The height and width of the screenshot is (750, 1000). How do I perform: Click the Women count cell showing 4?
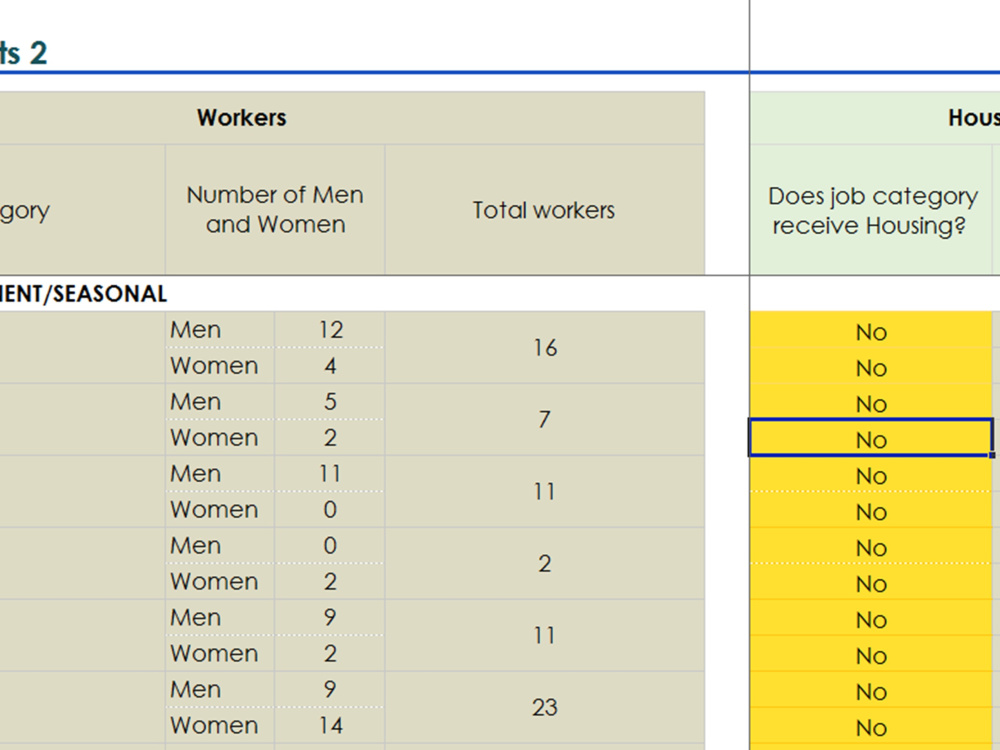coord(330,366)
